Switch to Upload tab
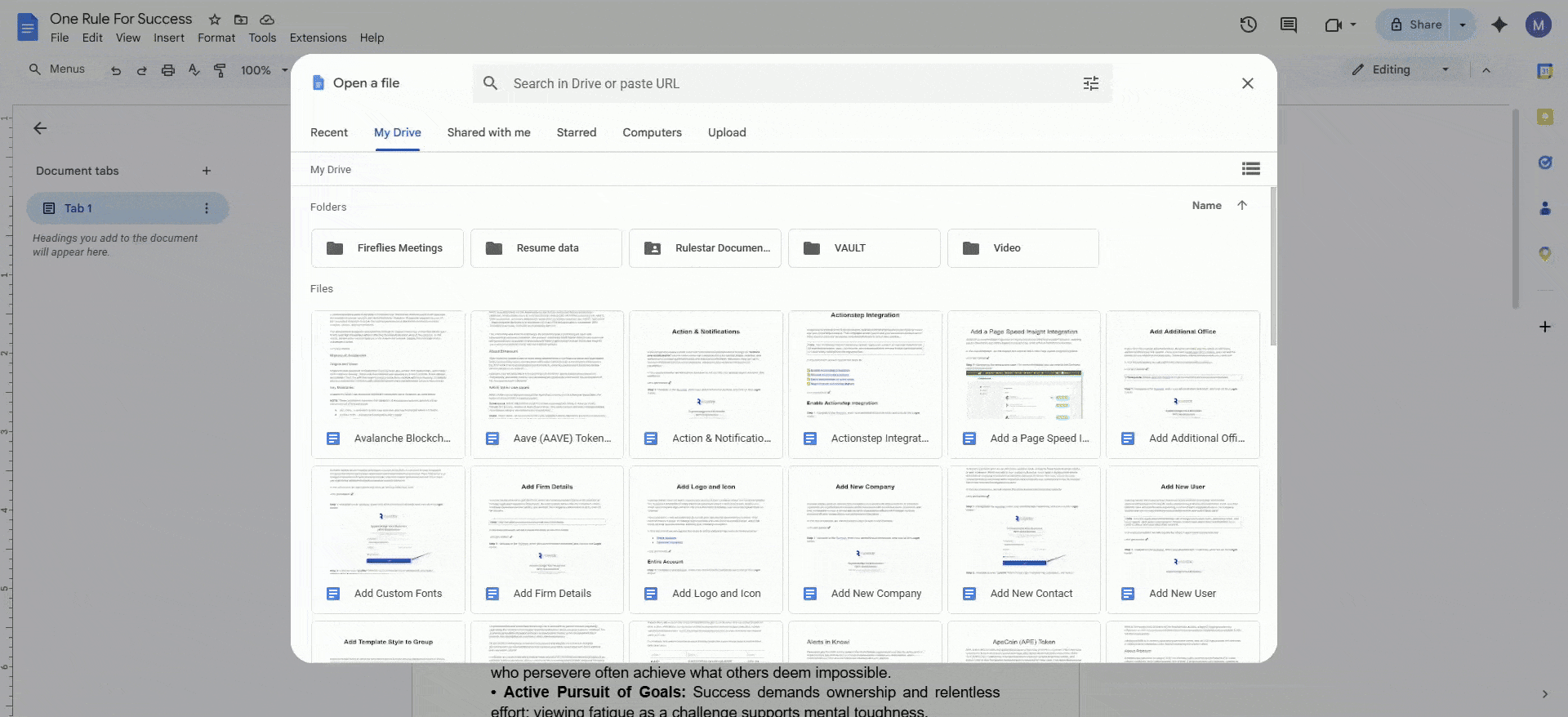This screenshot has height=717, width=1568. click(x=727, y=132)
